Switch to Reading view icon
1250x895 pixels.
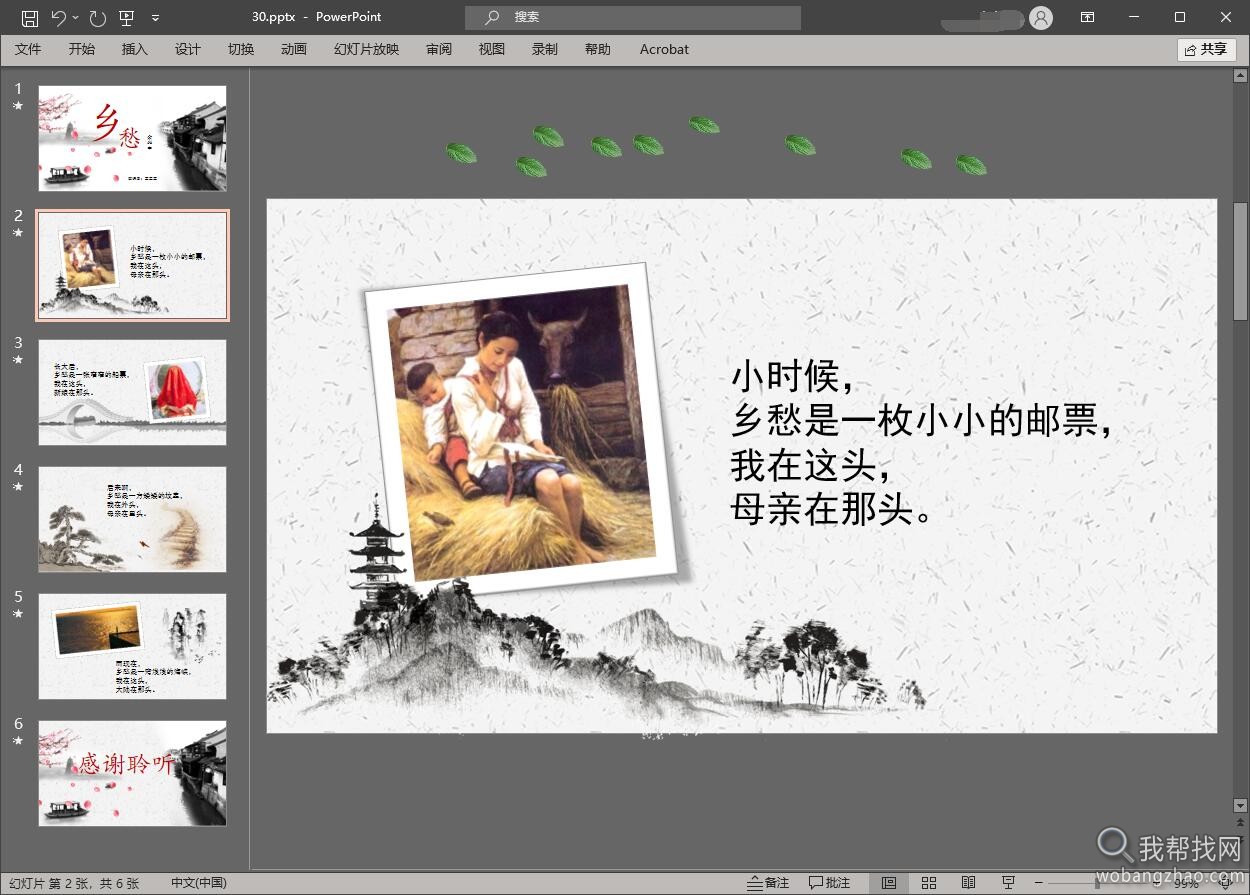[968, 884]
